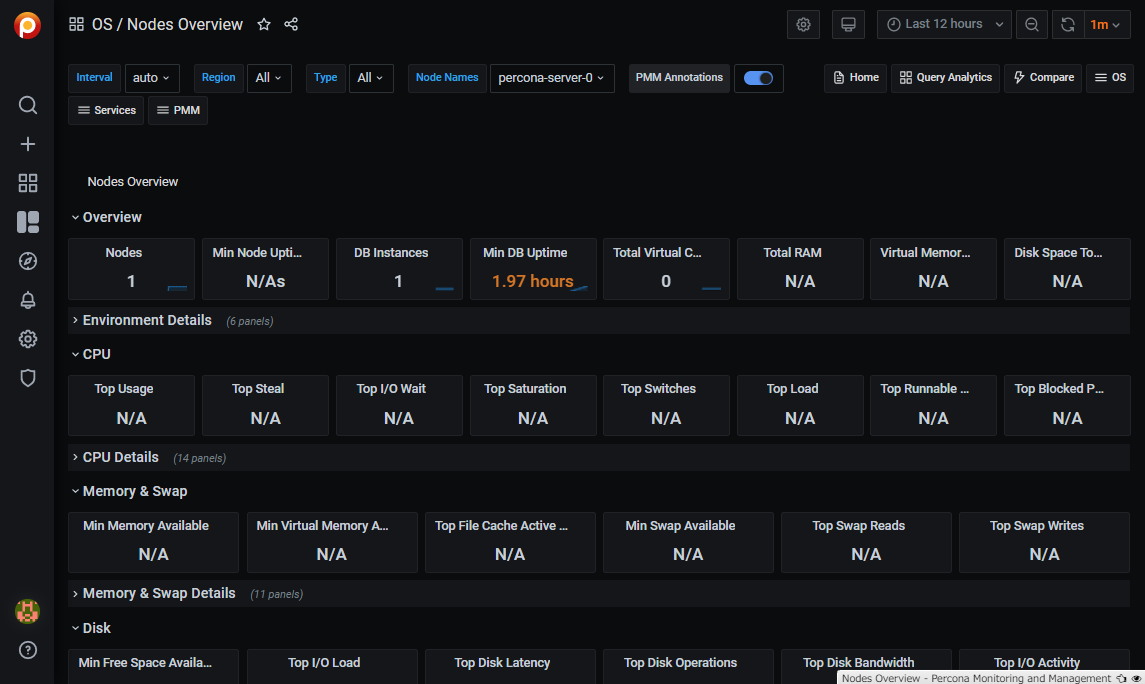Click the Top I/O Wait panel title

[x=391, y=389]
